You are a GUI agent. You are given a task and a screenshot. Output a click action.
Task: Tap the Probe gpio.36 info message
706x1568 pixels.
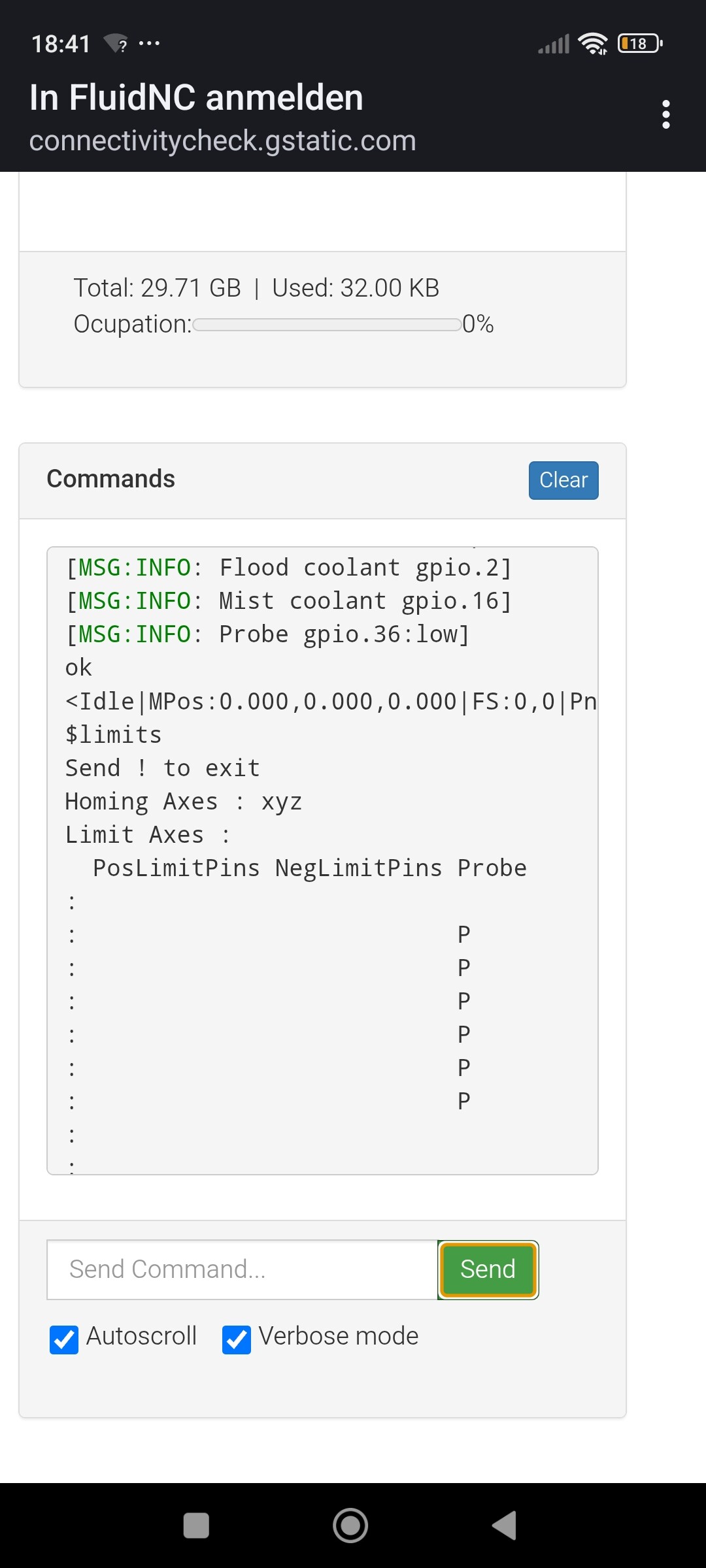pyautogui.click(x=268, y=634)
